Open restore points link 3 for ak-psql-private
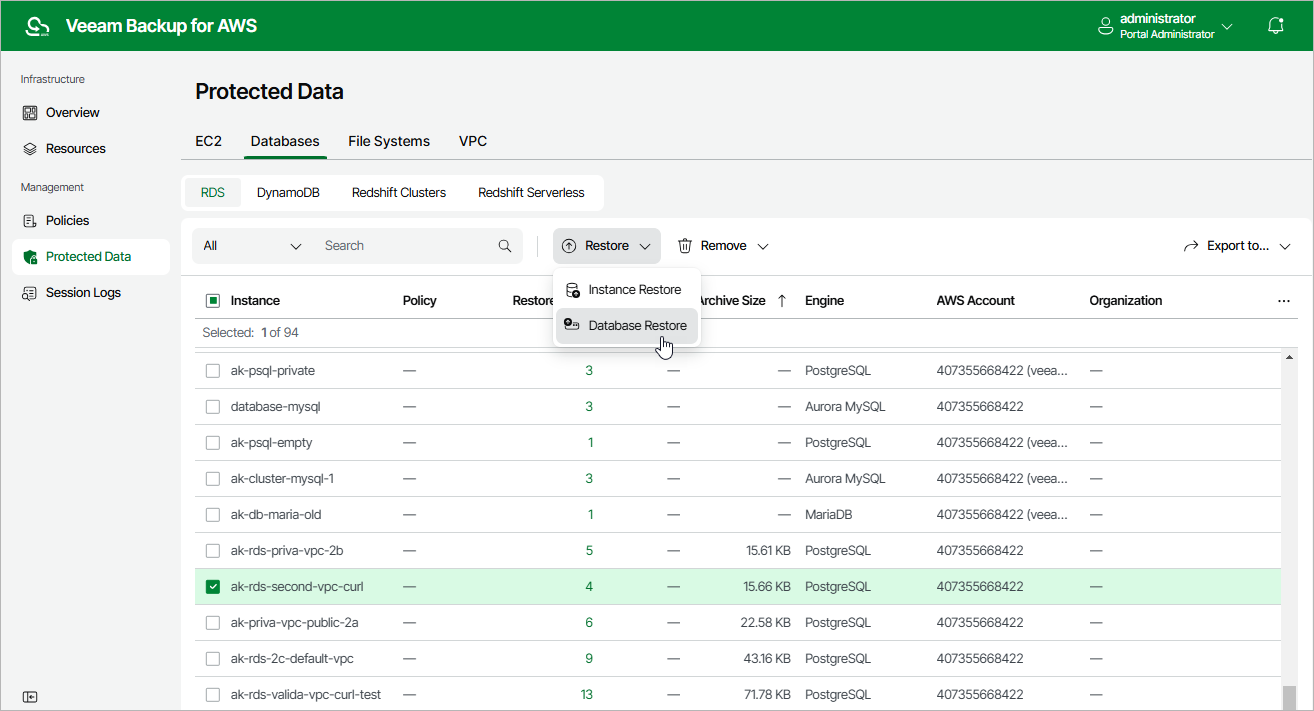This screenshot has width=1314, height=711. coord(589,371)
